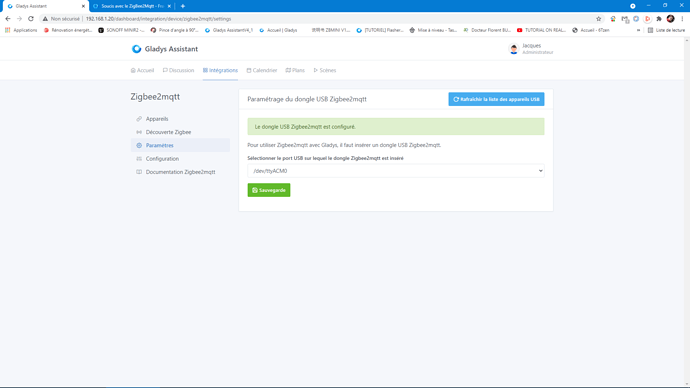Open the Gladys Assistant4_1 bookmark
Viewport: 690px width, 388px height.
(x=229, y=30)
